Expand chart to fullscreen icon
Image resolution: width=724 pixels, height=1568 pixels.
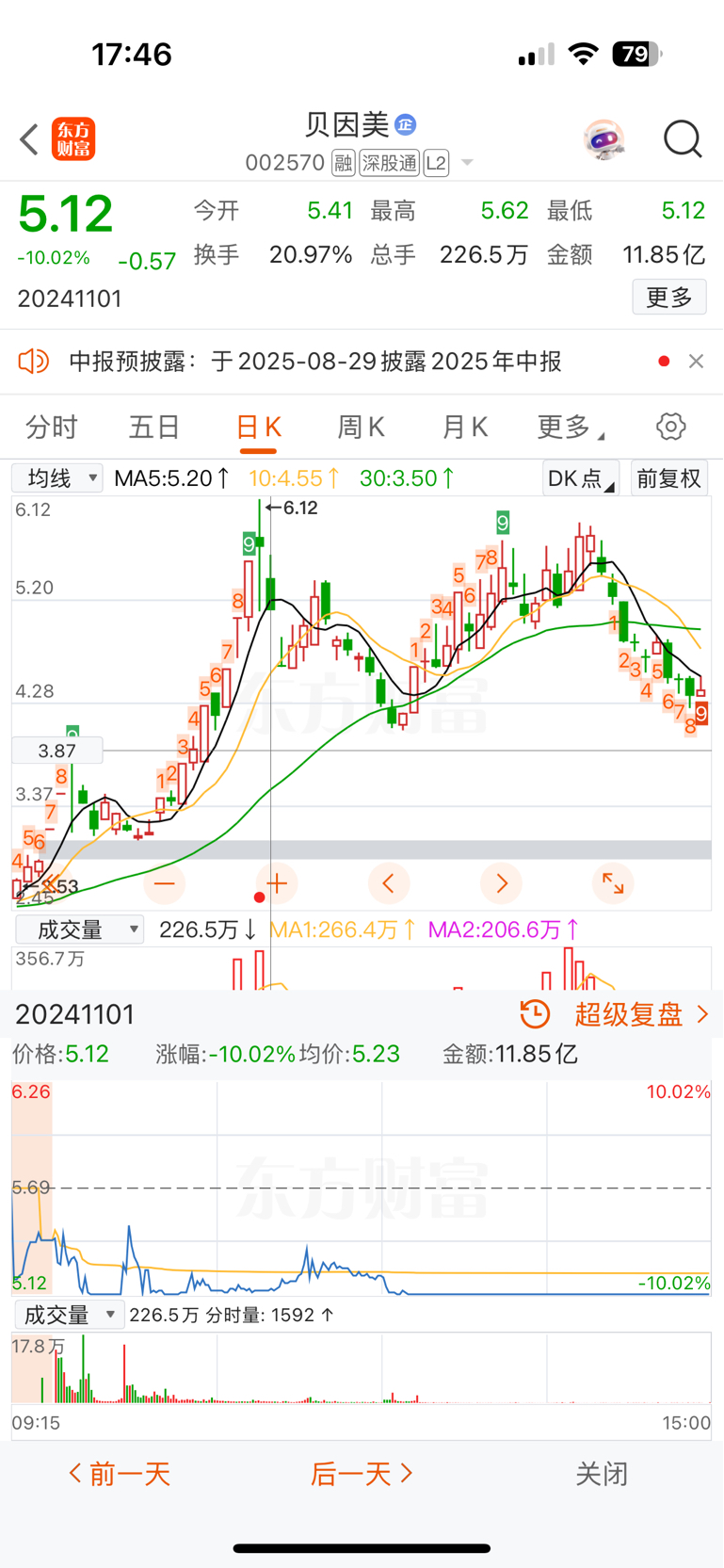(x=613, y=883)
